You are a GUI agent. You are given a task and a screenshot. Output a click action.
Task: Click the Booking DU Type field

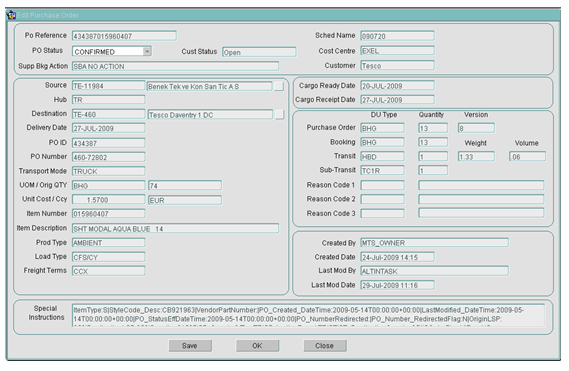pyautogui.click(x=382, y=142)
